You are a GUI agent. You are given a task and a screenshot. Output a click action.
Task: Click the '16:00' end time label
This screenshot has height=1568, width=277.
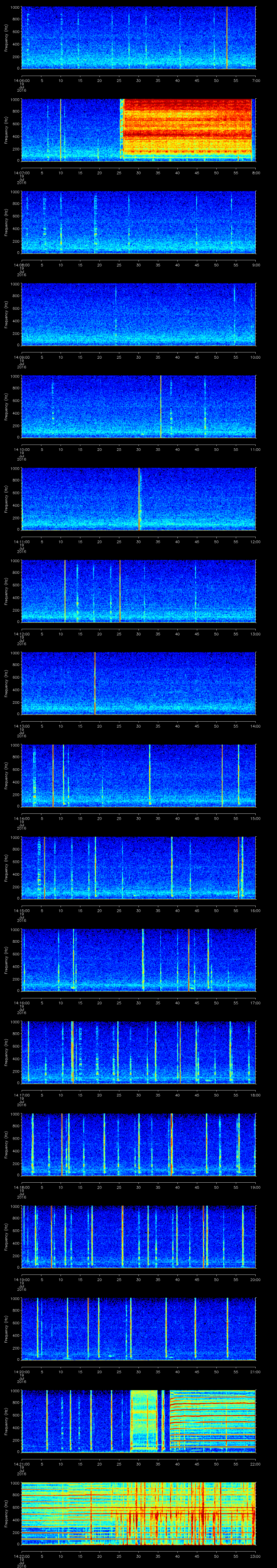click(255, 910)
